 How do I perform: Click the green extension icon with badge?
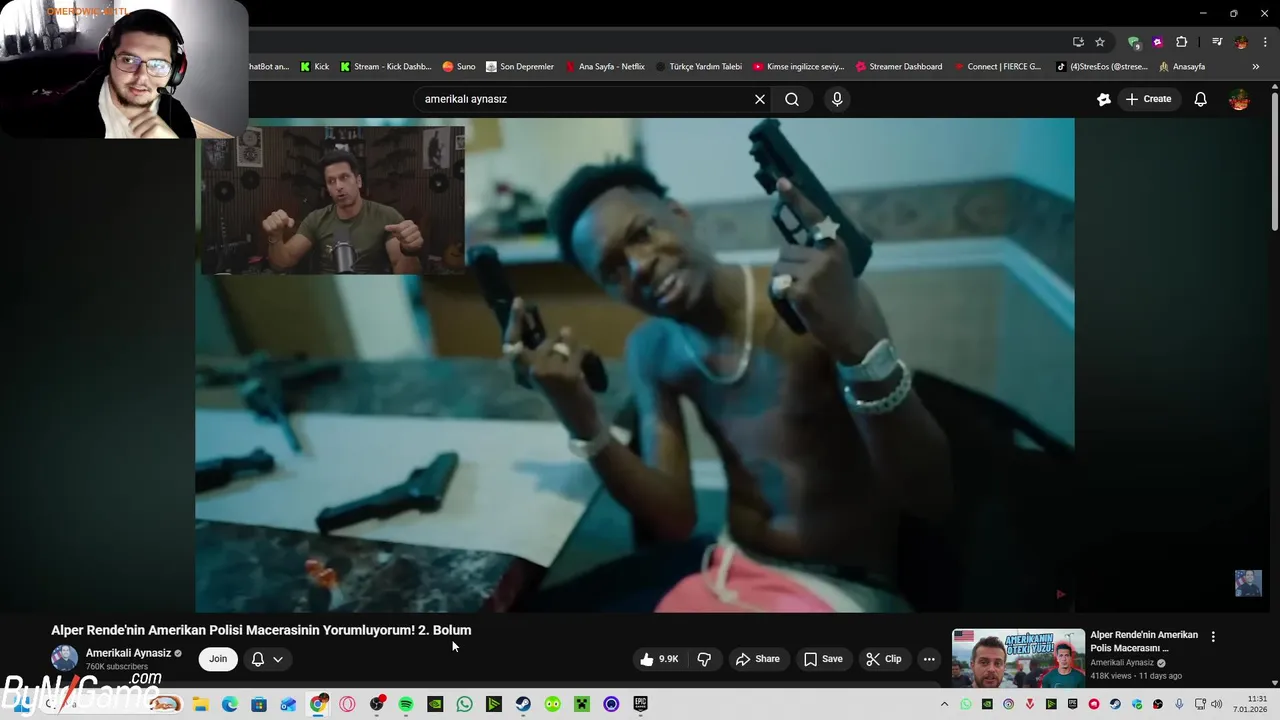(1134, 42)
